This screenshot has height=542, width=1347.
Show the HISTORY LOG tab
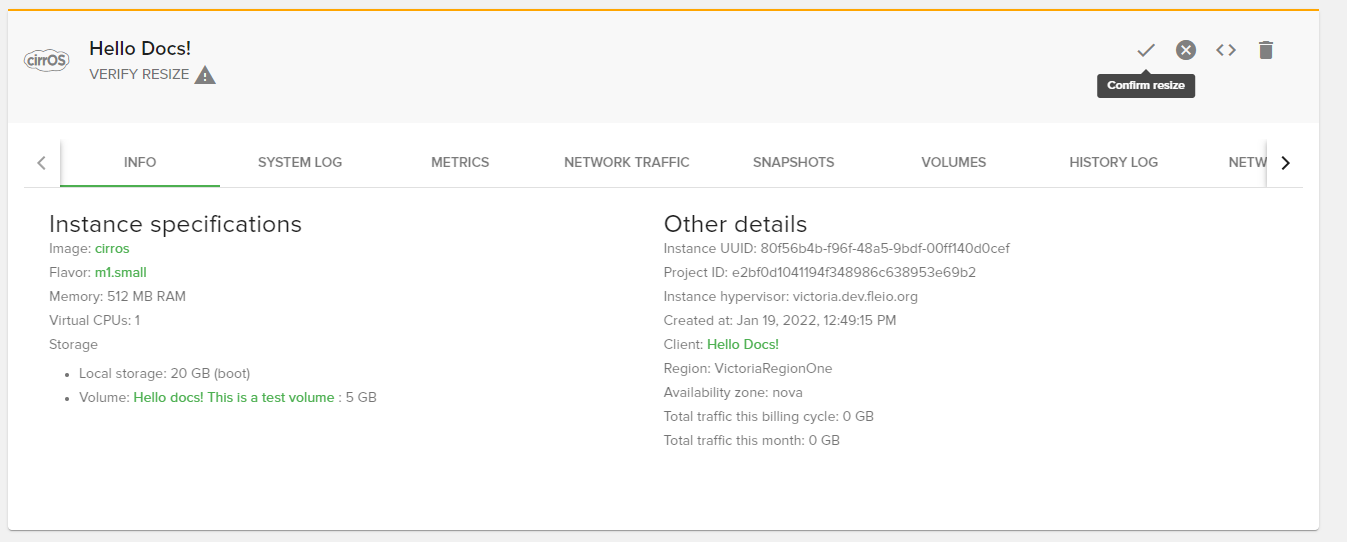[1113, 162]
